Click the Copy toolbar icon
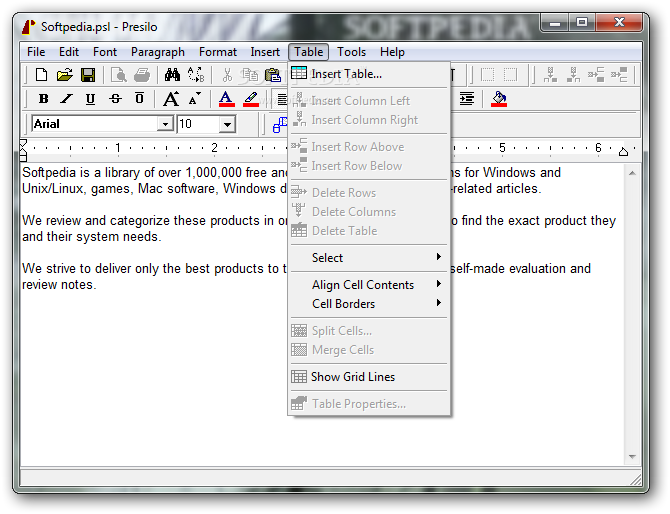Screen dimensions: 670x514 click(x=250, y=75)
